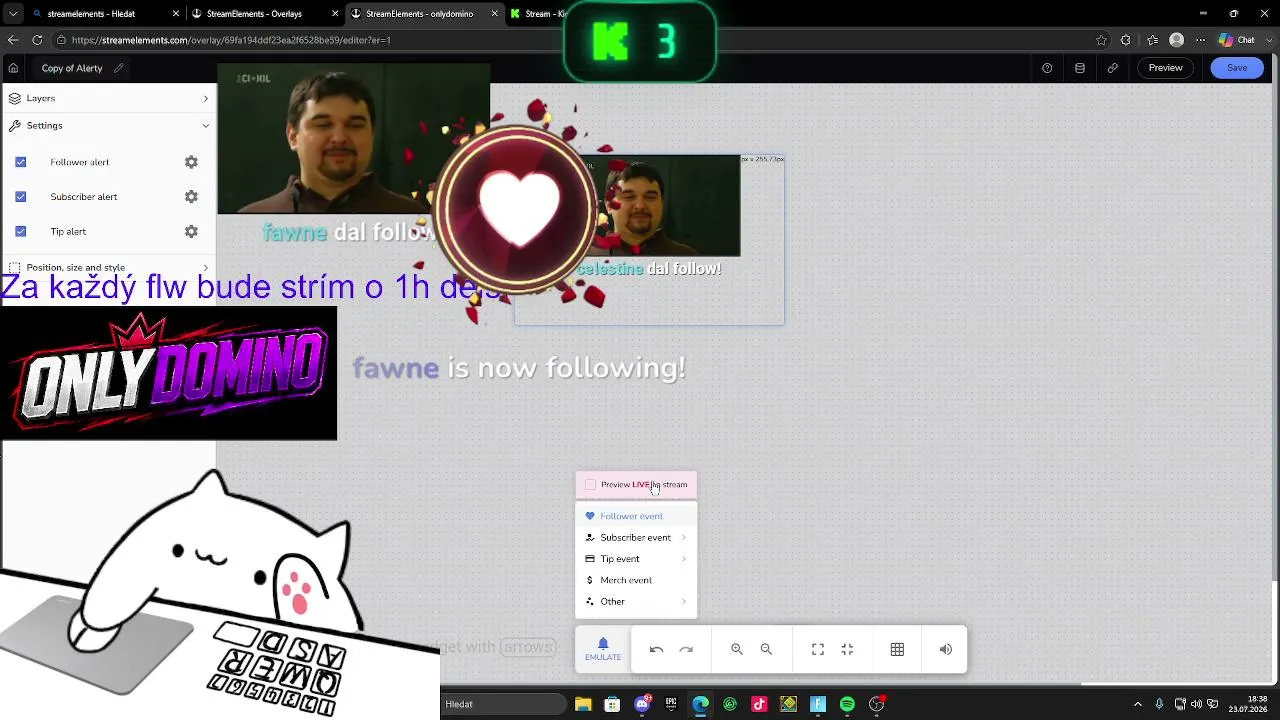Click the address bar URL

coord(231,40)
